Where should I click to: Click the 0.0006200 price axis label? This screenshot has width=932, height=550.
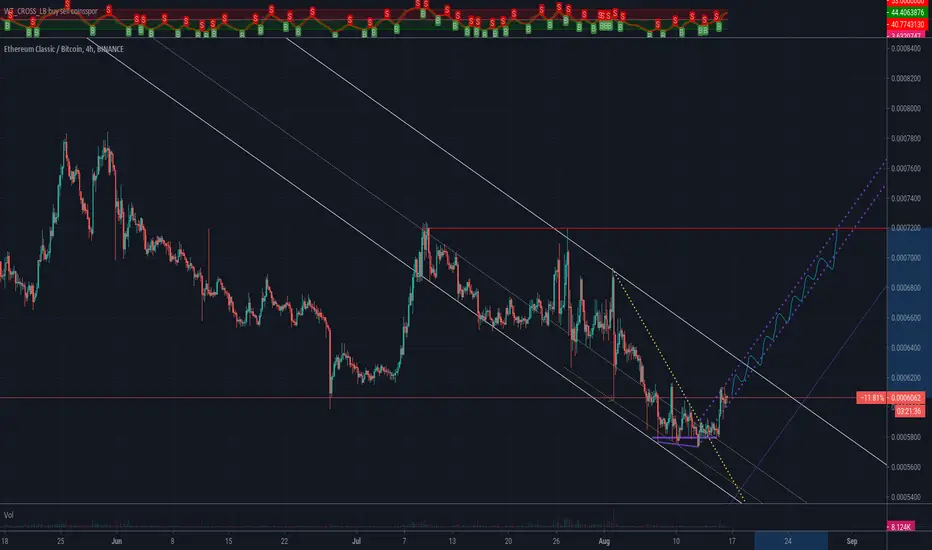pos(906,378)
